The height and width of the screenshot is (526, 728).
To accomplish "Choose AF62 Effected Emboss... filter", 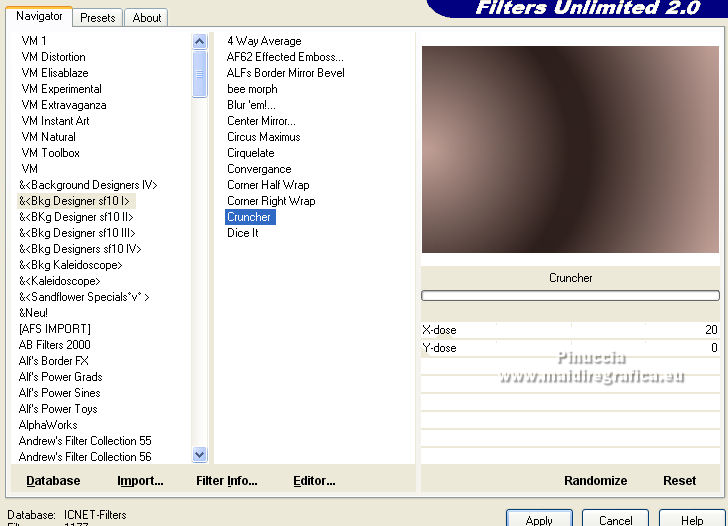I will [285, 57].
